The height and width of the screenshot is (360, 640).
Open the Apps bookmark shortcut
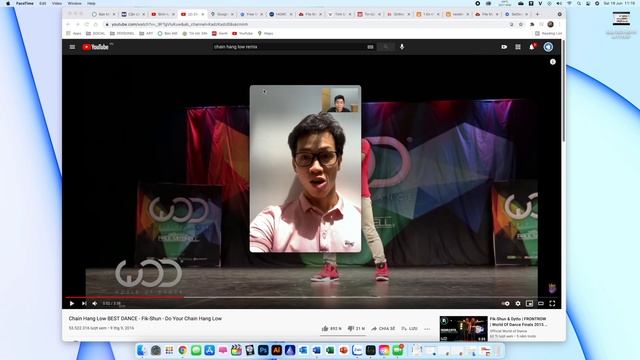pyautogui.click(x=74, y=33)
